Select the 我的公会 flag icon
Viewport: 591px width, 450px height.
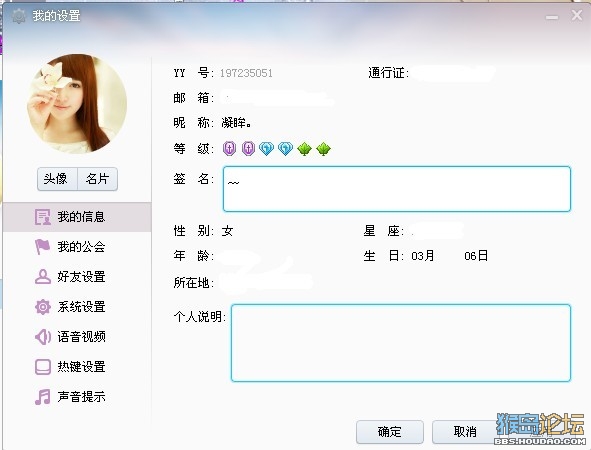pyautogui.click(x=43, y=247)
